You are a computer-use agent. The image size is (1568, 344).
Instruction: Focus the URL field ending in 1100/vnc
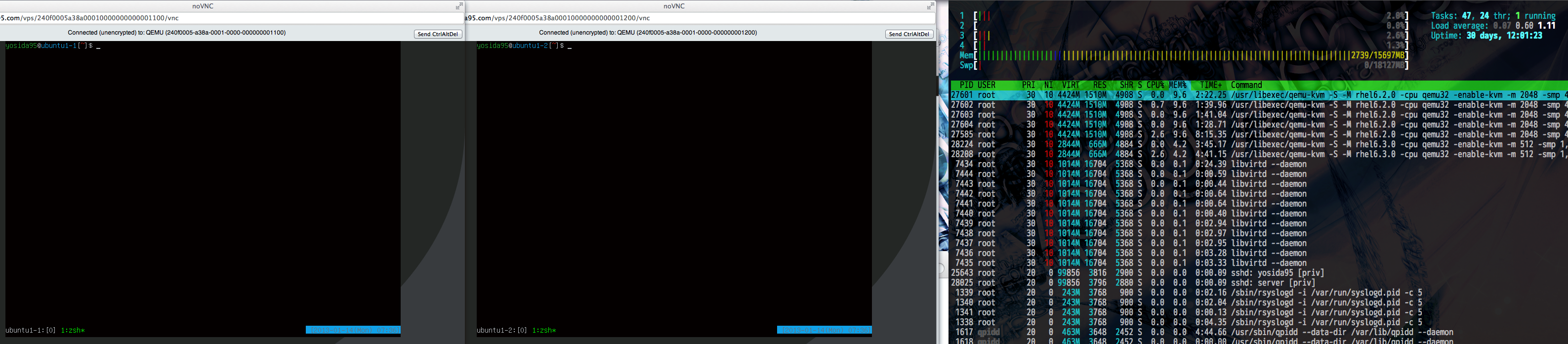pos(231,18)
